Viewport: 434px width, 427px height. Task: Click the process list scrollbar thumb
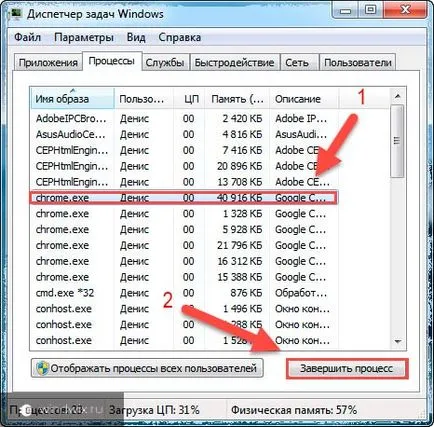click(x=397, y=141)
